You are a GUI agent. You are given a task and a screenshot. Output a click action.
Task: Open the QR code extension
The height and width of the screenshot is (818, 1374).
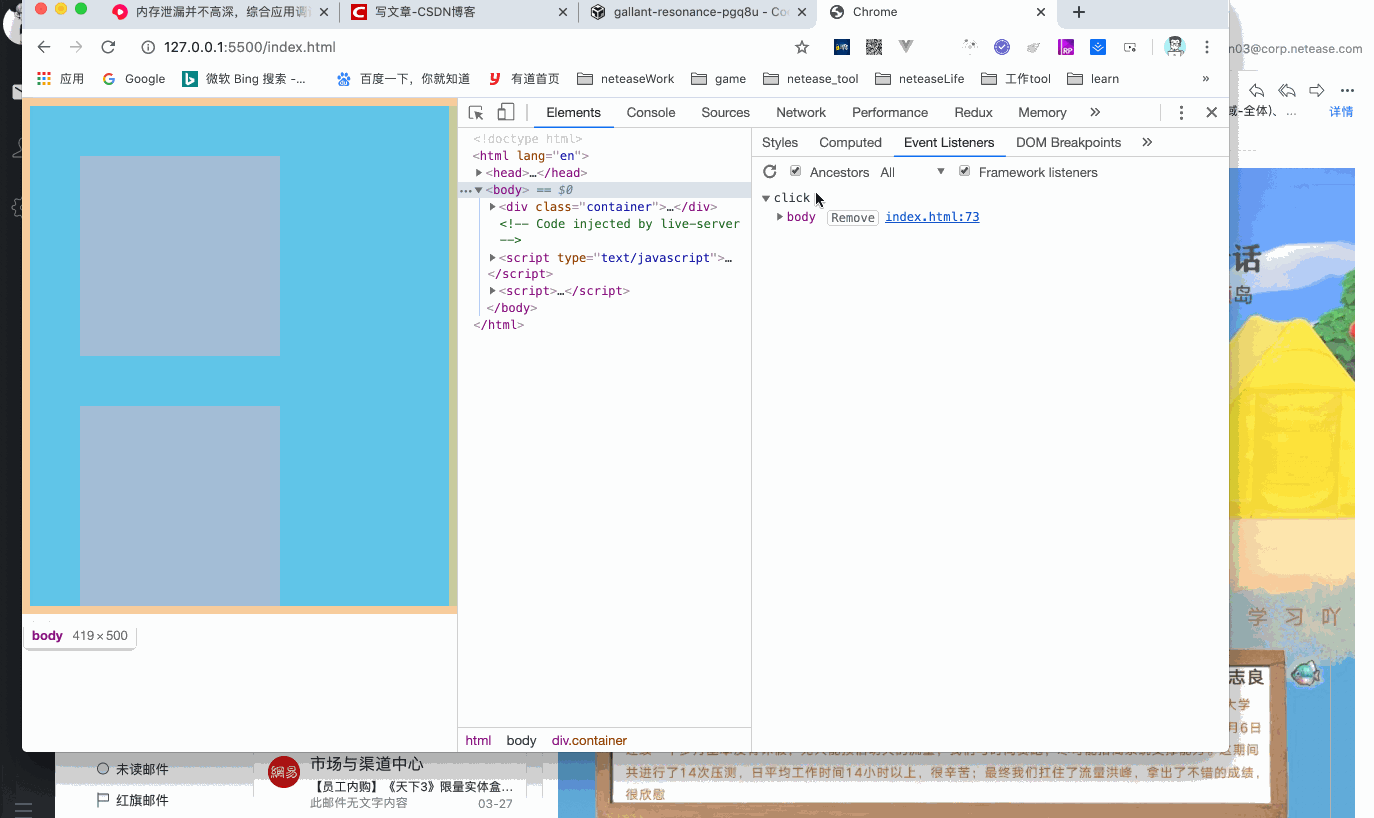pyautogui.click(x=874, y=47)
